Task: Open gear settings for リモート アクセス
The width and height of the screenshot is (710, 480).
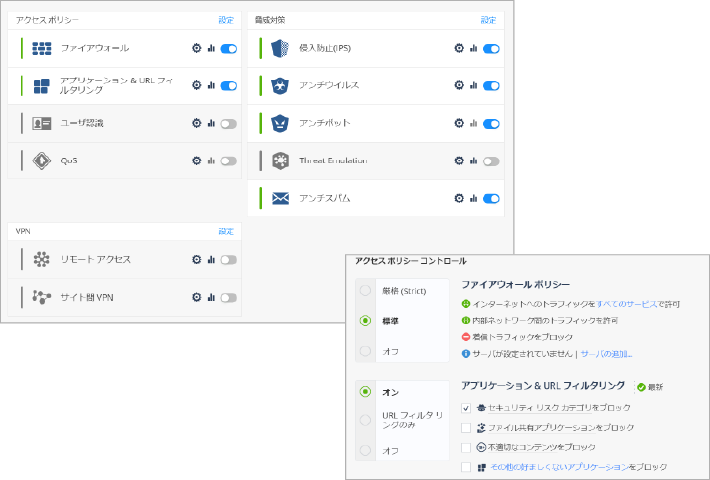Action: (x=197, y=259)
